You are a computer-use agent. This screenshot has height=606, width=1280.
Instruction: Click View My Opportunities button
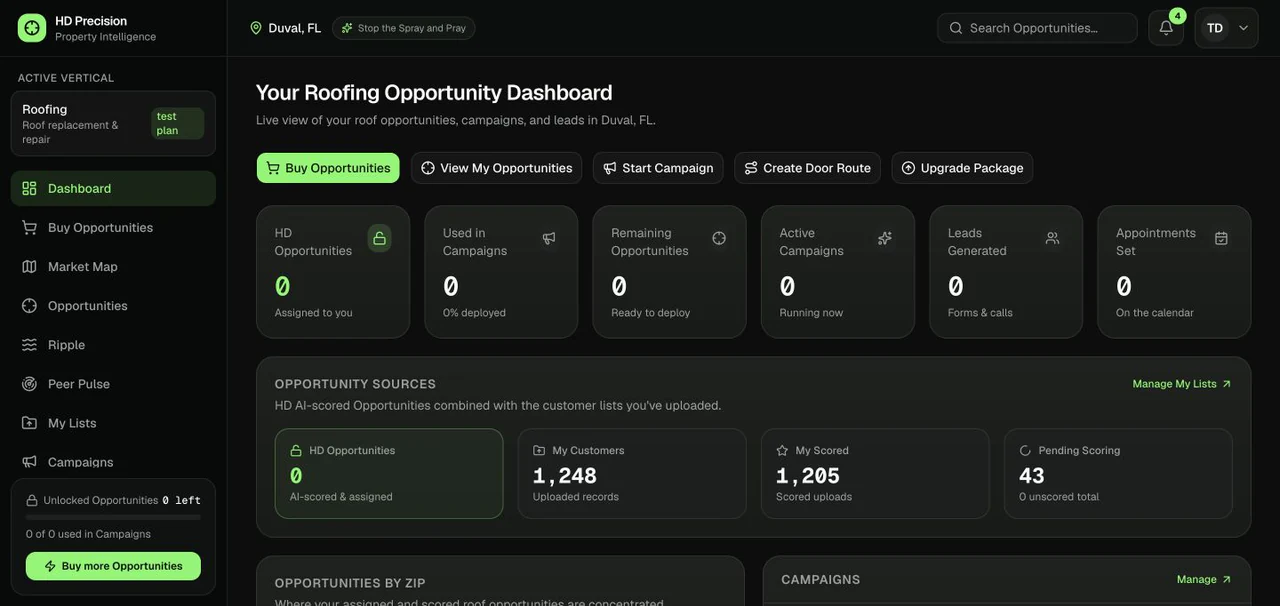[x=497, y=168]
